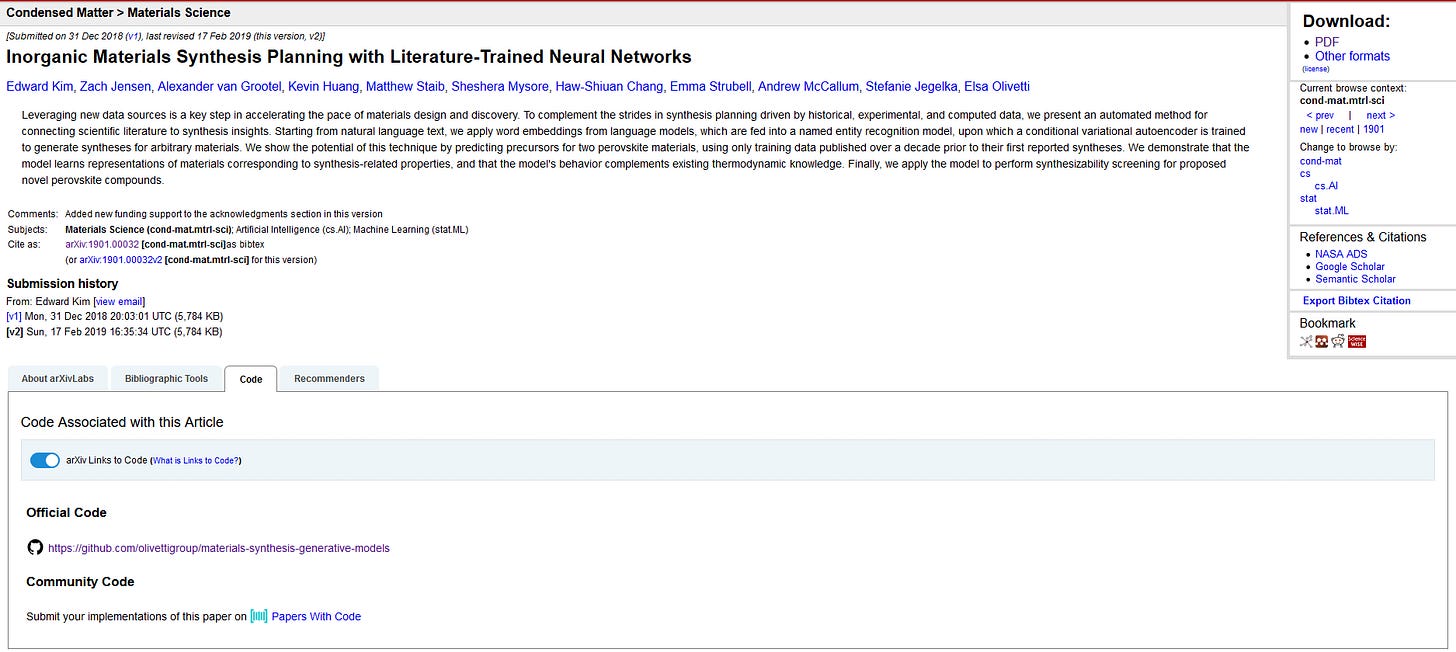Click Export Bibtex Citation
The height and width of the screenshot is (652, 1456).
click(1357, 300)
